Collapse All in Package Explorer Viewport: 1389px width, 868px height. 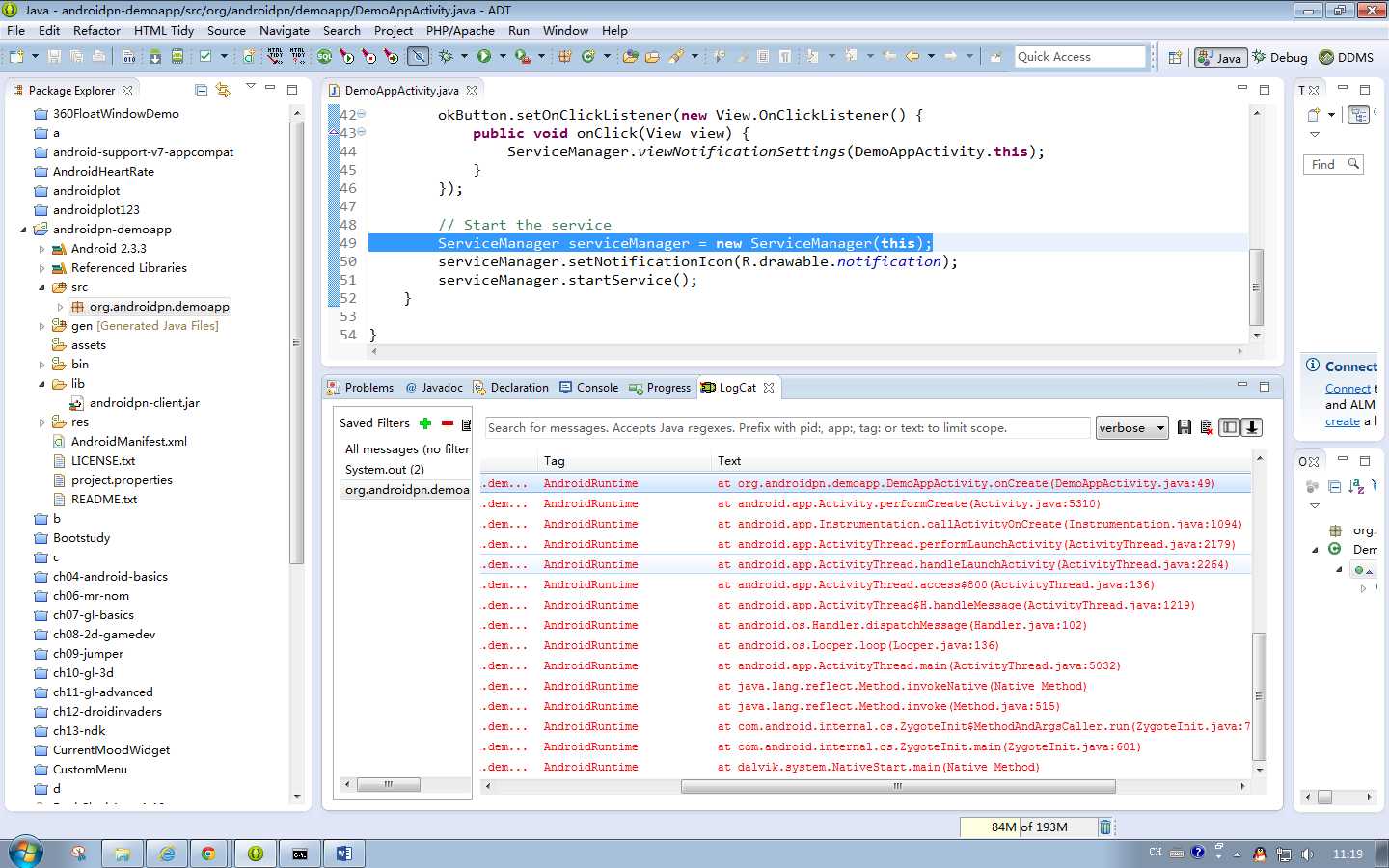[201, 90]
